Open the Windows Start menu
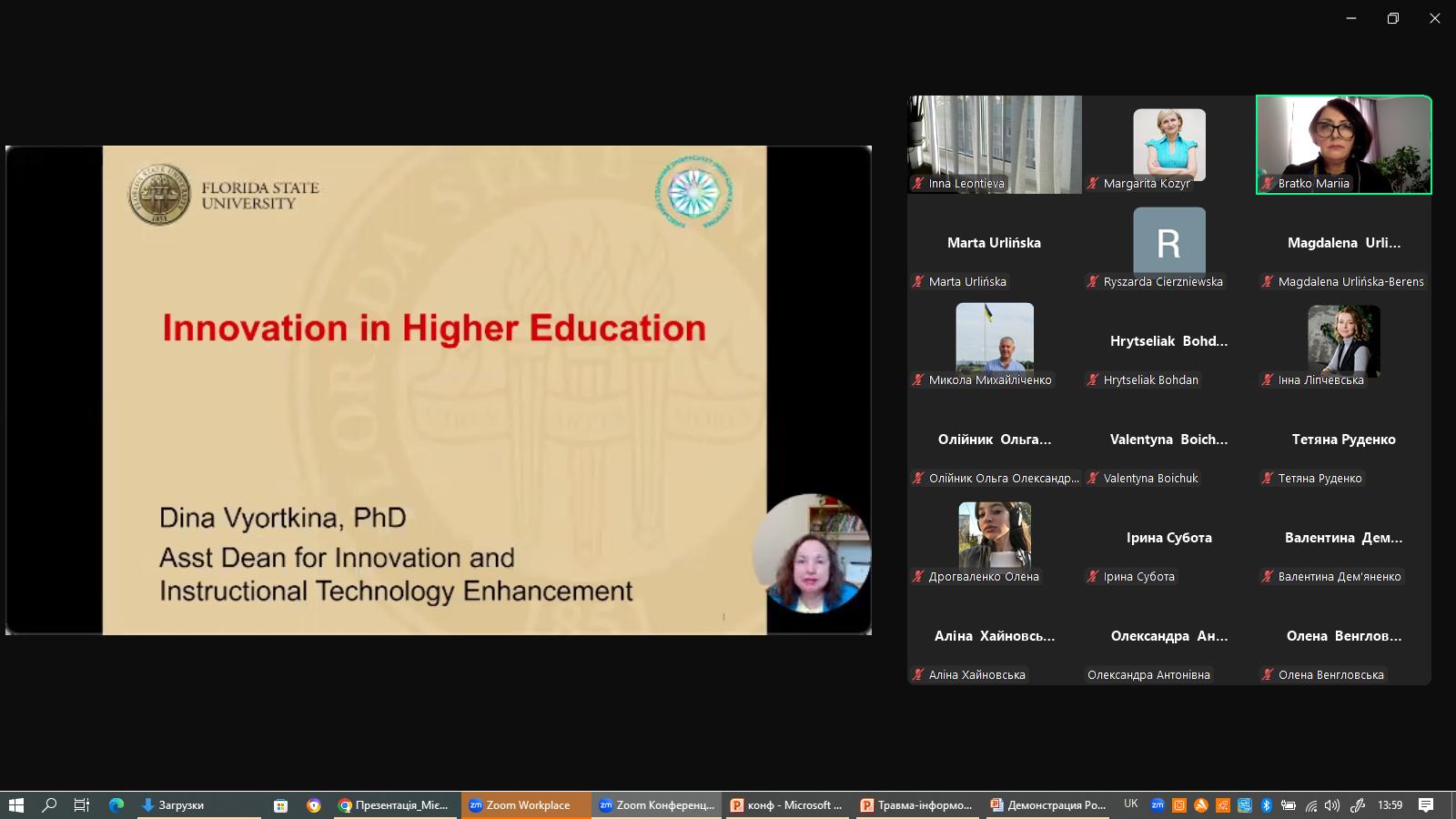The height and width of the screenshot is (819, 1456). tap(16, 805)
